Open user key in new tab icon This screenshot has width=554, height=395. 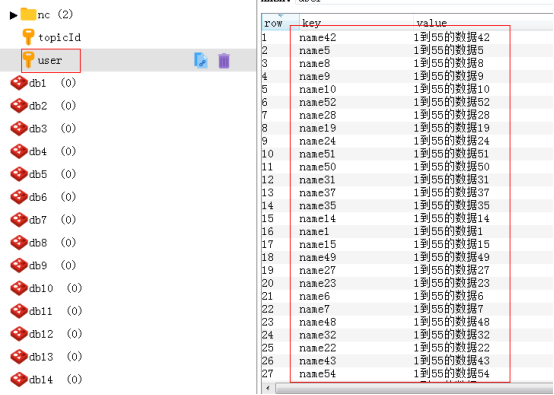pos(201,60)
